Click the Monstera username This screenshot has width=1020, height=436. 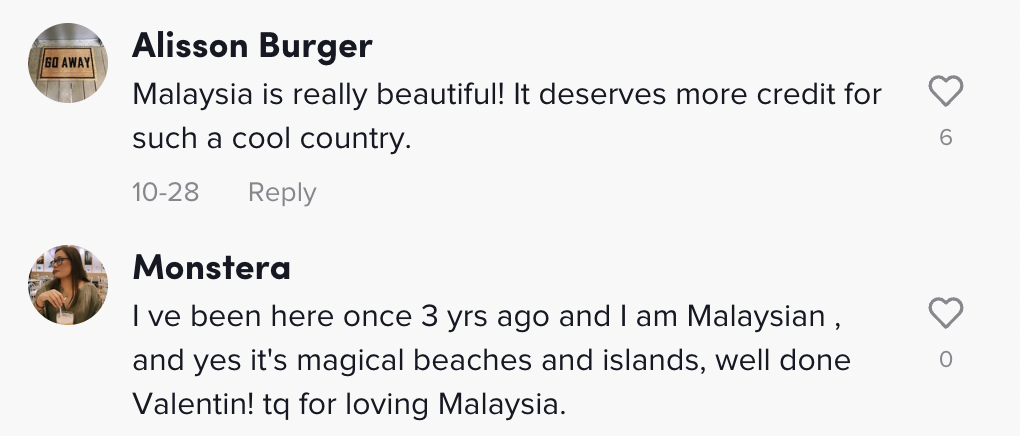(211, 267)
